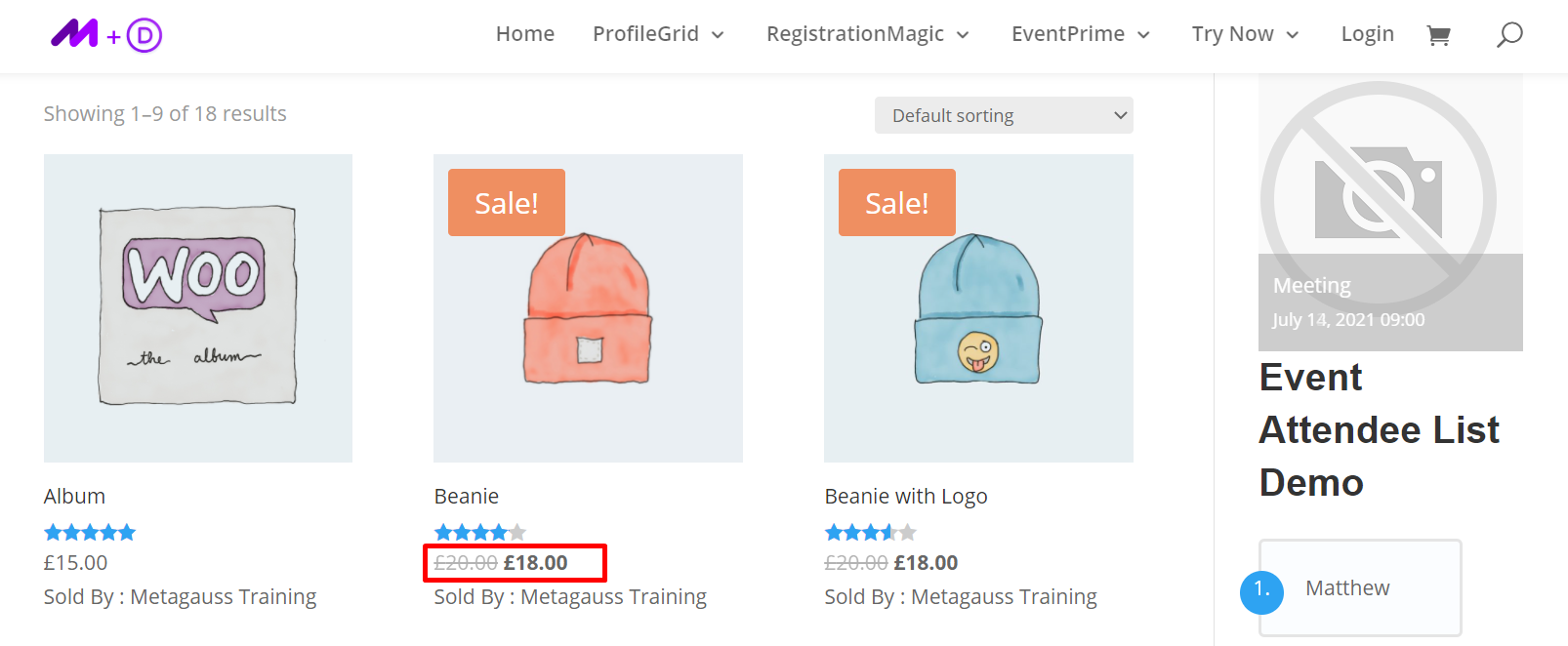Open the Default sorting dropdown

1004,115
